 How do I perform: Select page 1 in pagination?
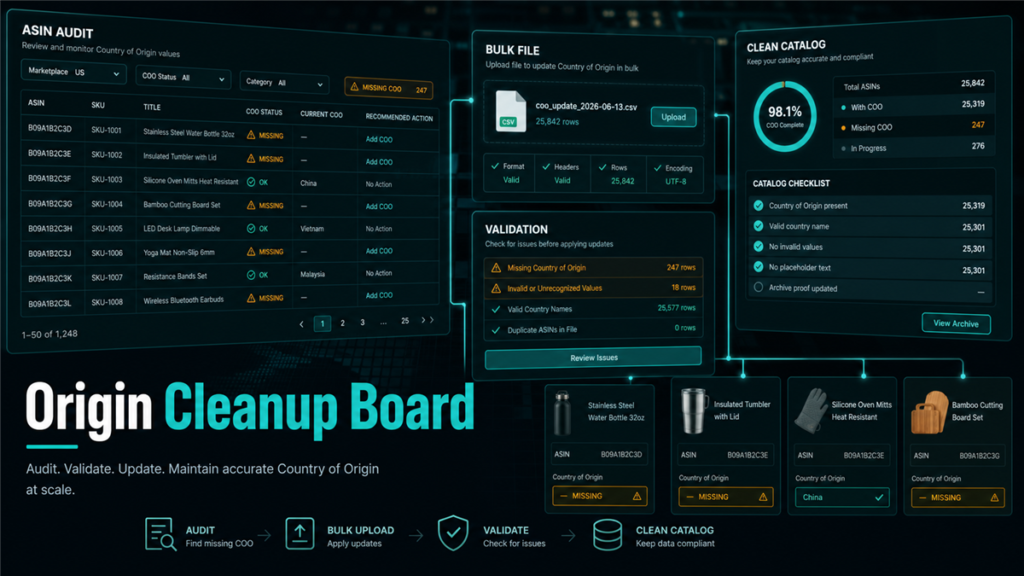[x=322, y=323]
